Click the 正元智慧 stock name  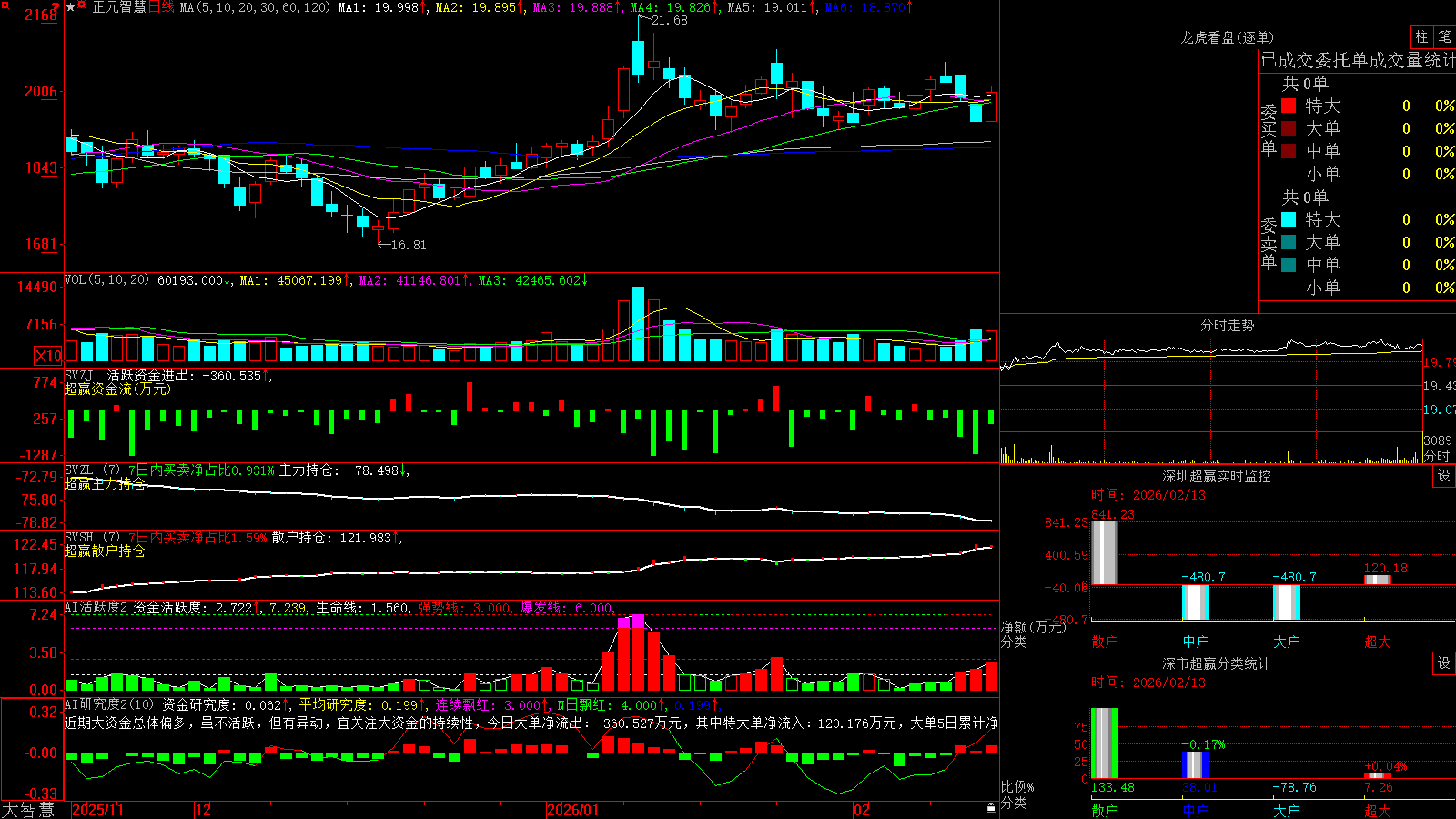118,7
